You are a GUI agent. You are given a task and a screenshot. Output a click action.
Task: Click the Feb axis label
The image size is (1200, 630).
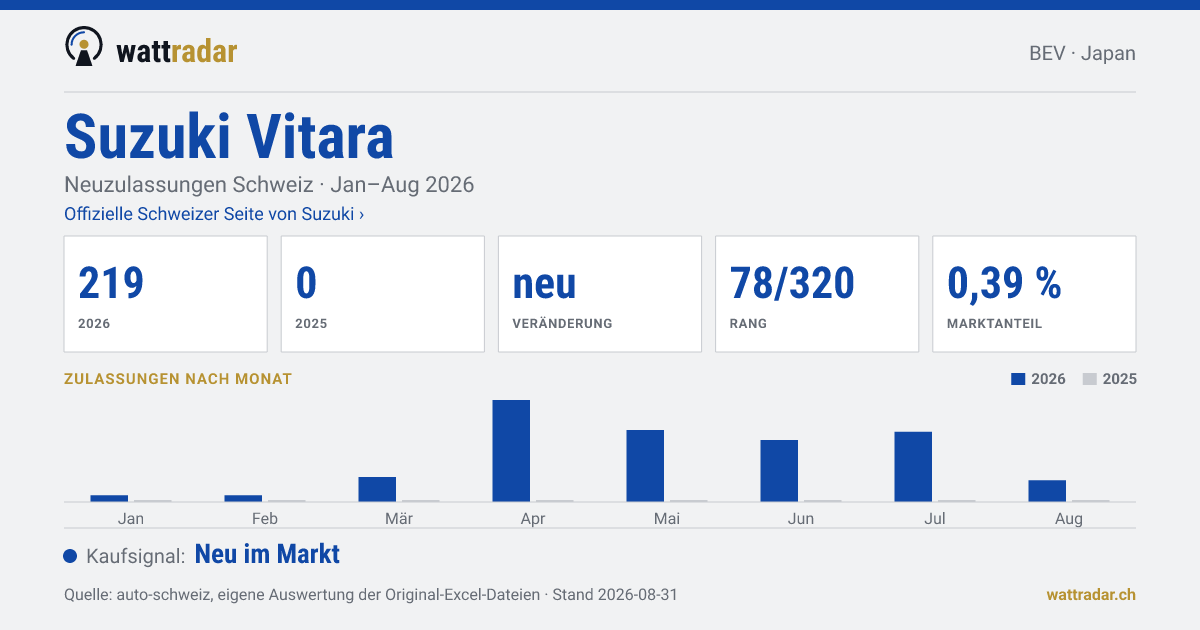(x=265, y=518)
